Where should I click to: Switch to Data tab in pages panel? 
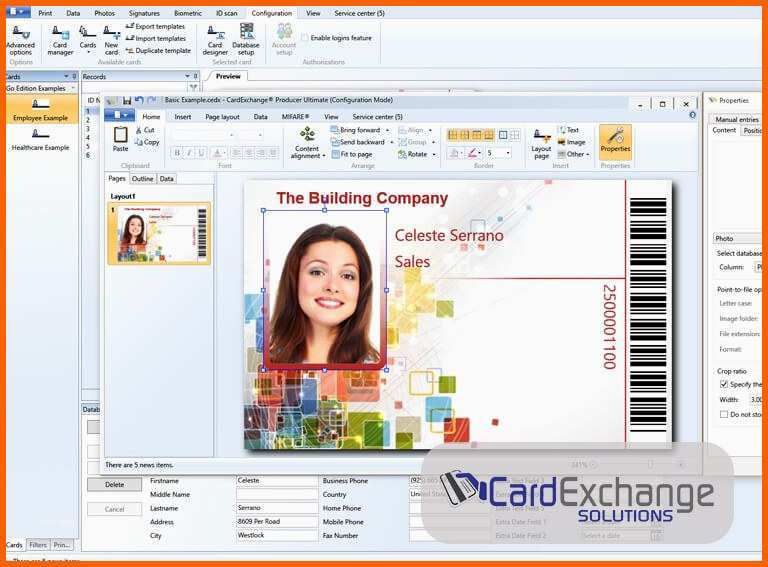point(167,179)
